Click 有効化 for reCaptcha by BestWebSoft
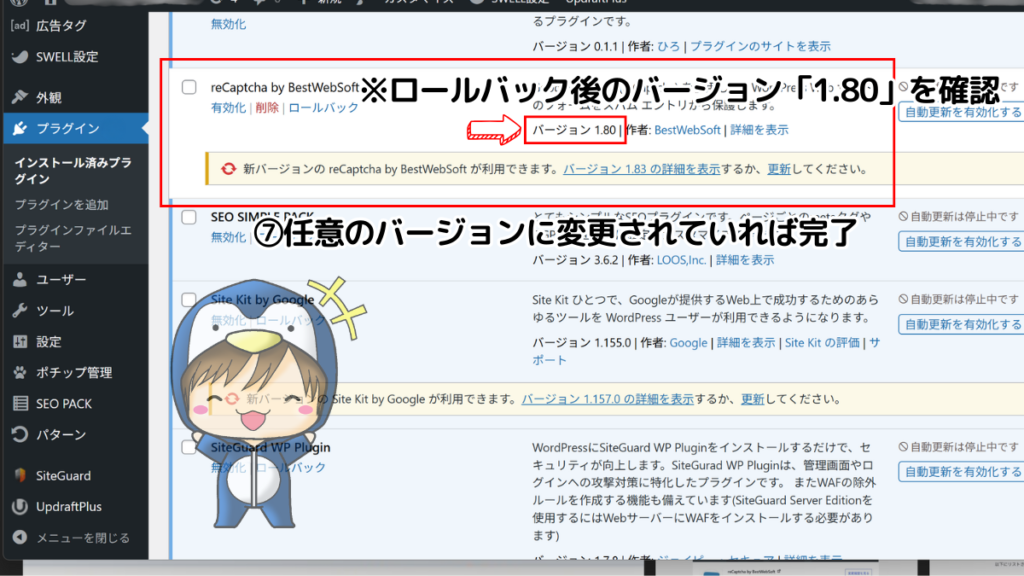 (x=229, y=107)
